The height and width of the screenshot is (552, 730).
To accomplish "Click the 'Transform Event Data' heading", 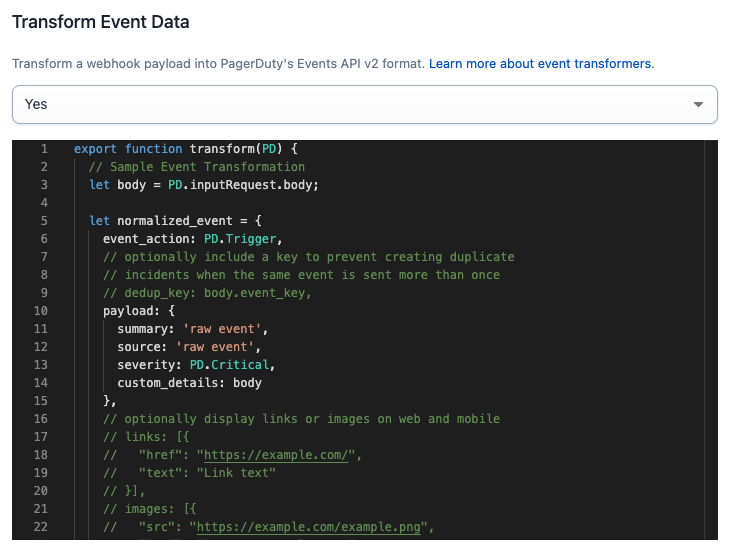I will point(101,22).
